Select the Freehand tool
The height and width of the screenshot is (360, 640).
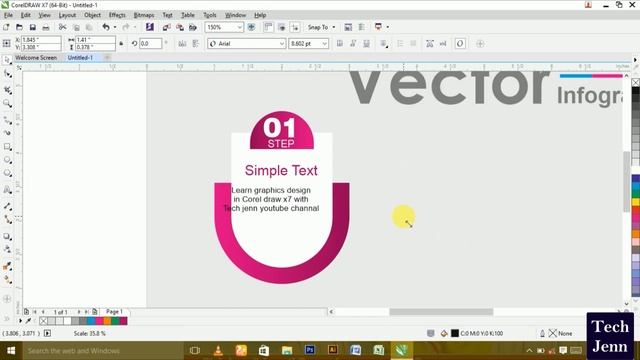tap(7, 120)
